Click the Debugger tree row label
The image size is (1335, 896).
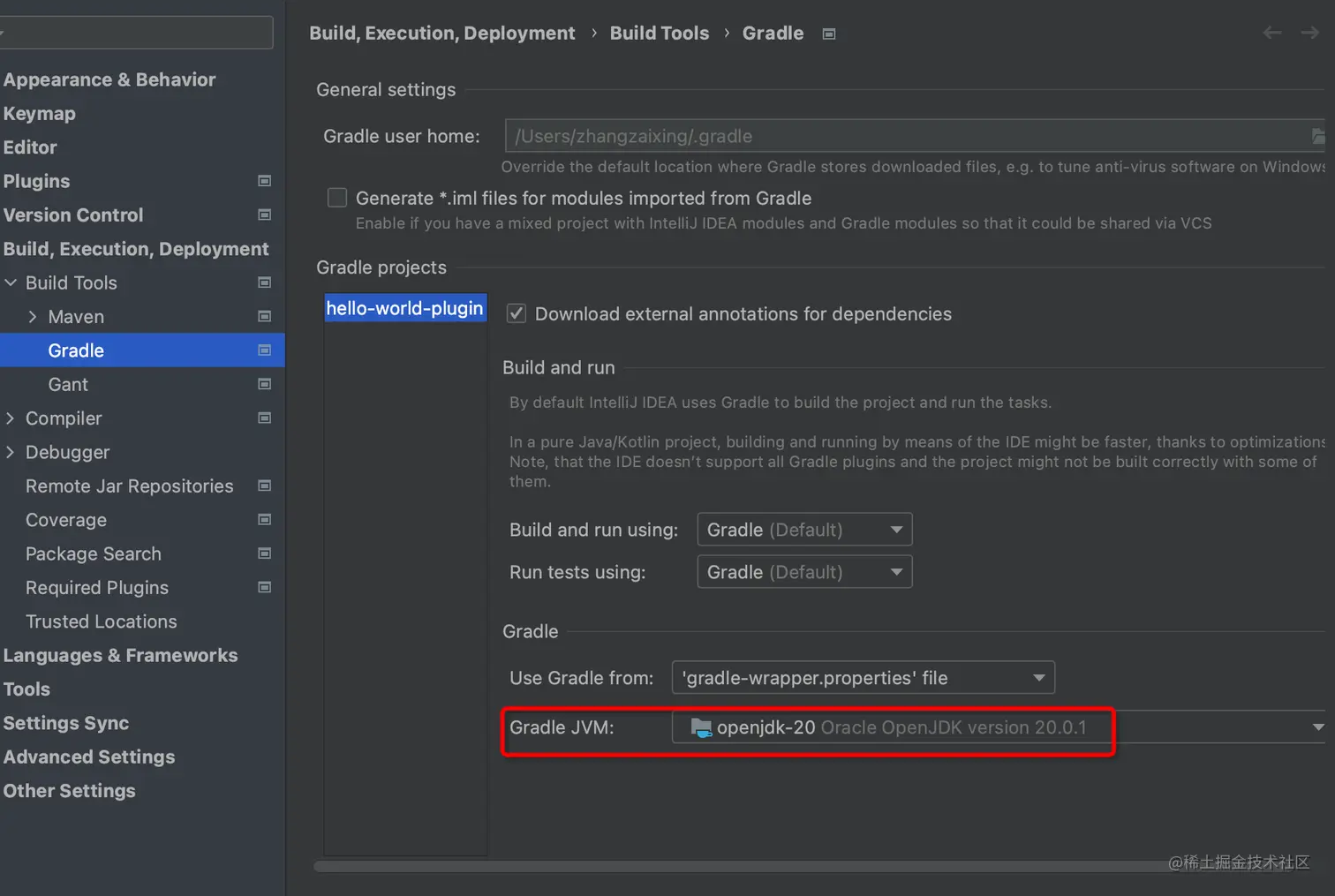pyautogui.click(x=68, y=452)
